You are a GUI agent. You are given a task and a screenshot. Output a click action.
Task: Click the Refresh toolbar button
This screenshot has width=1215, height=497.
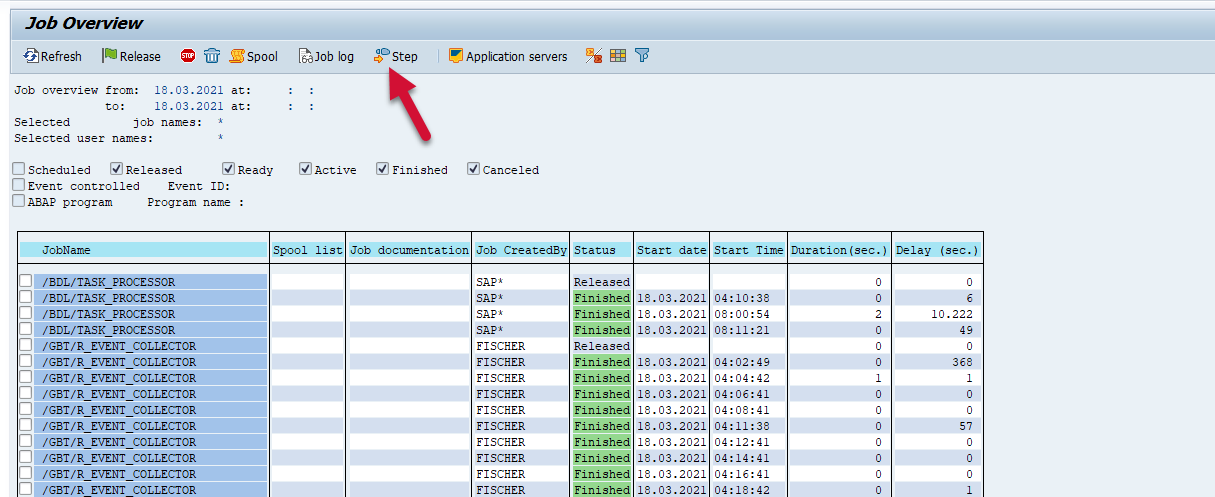click(54, 56)
